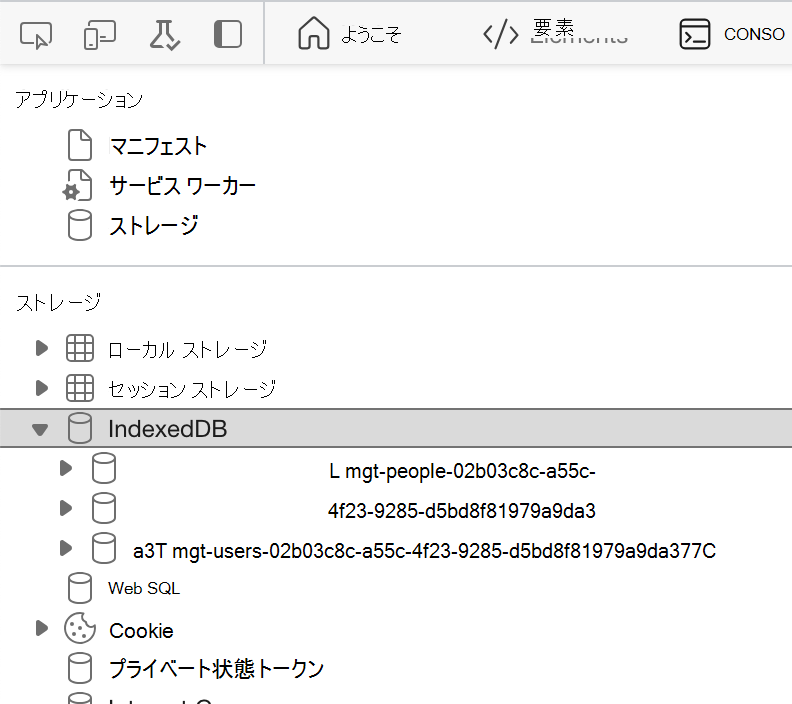Activate the inspect element picker tool
The width and height of the screenshot is (792, 704).
(36, 35)
